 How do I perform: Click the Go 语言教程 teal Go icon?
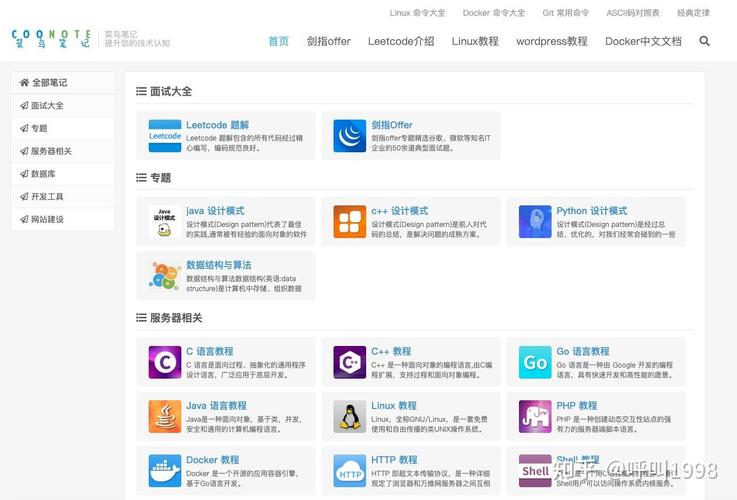(535, 362)
